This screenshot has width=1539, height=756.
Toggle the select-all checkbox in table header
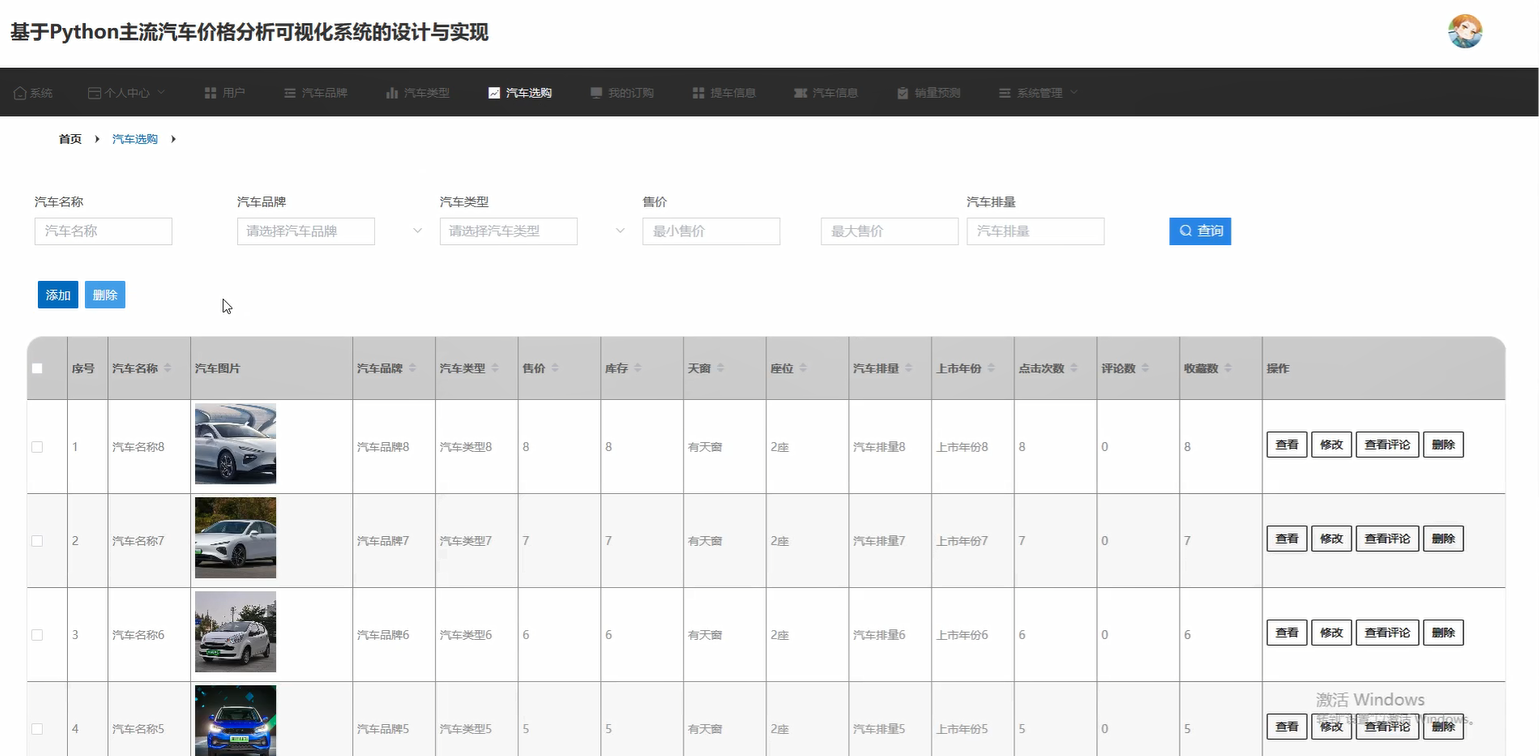point(37,368)
